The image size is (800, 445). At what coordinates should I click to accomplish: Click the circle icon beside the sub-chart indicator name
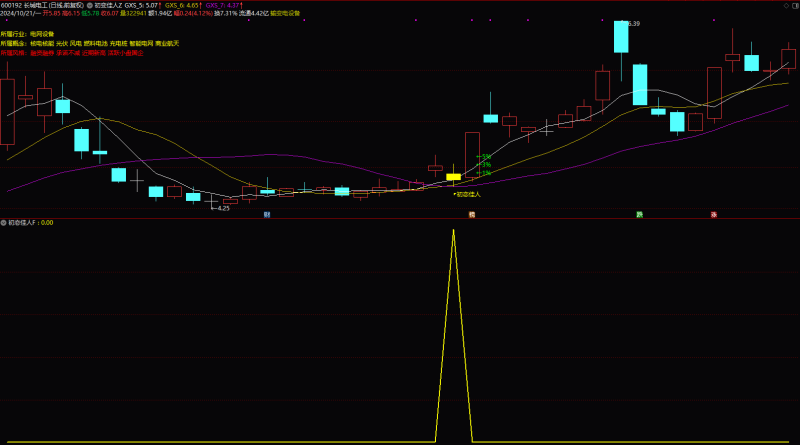click(x=3, y=223)
